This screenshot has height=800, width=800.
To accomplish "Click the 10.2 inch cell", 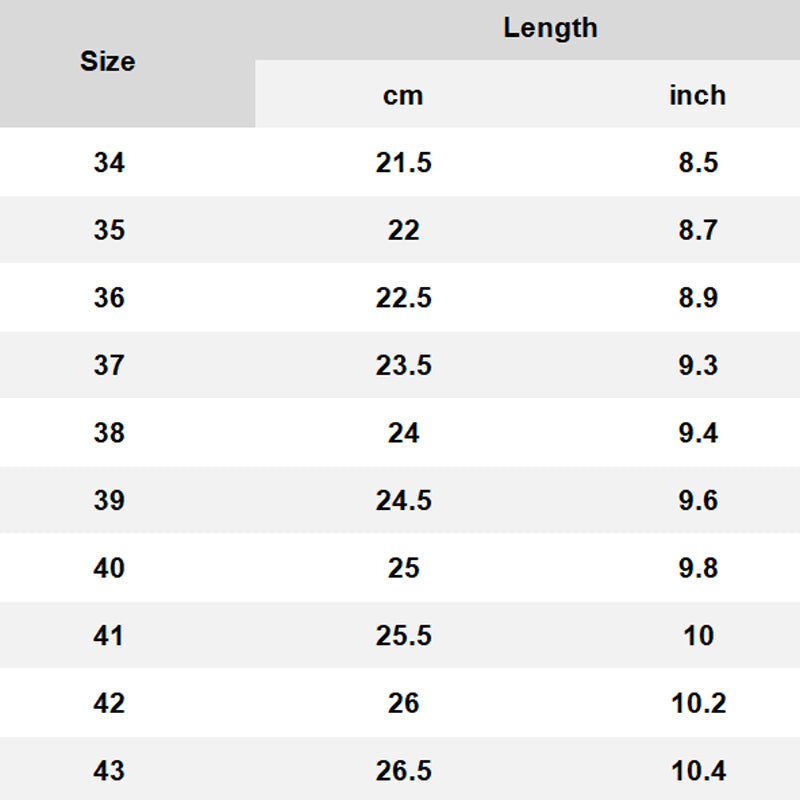I will coord(698,703).
